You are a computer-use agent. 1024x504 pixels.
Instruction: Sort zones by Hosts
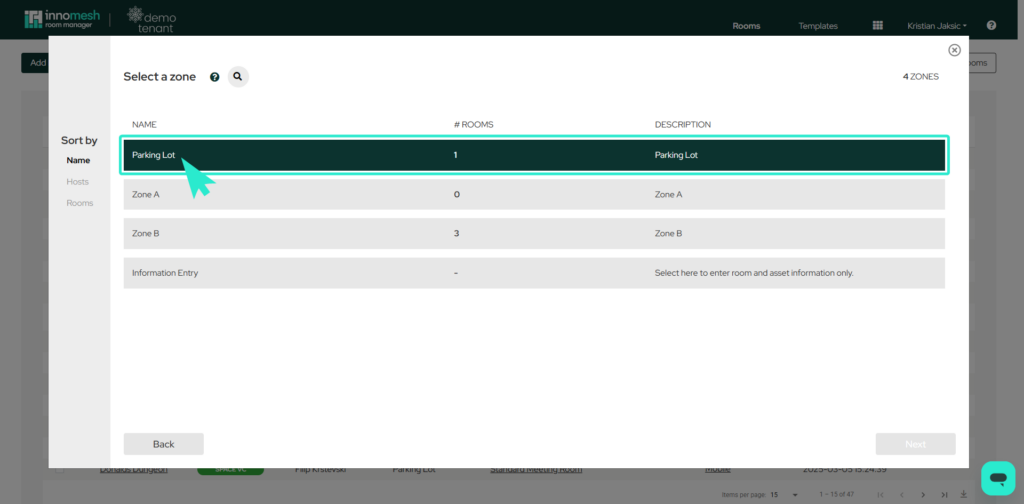[x=77, y=182]
